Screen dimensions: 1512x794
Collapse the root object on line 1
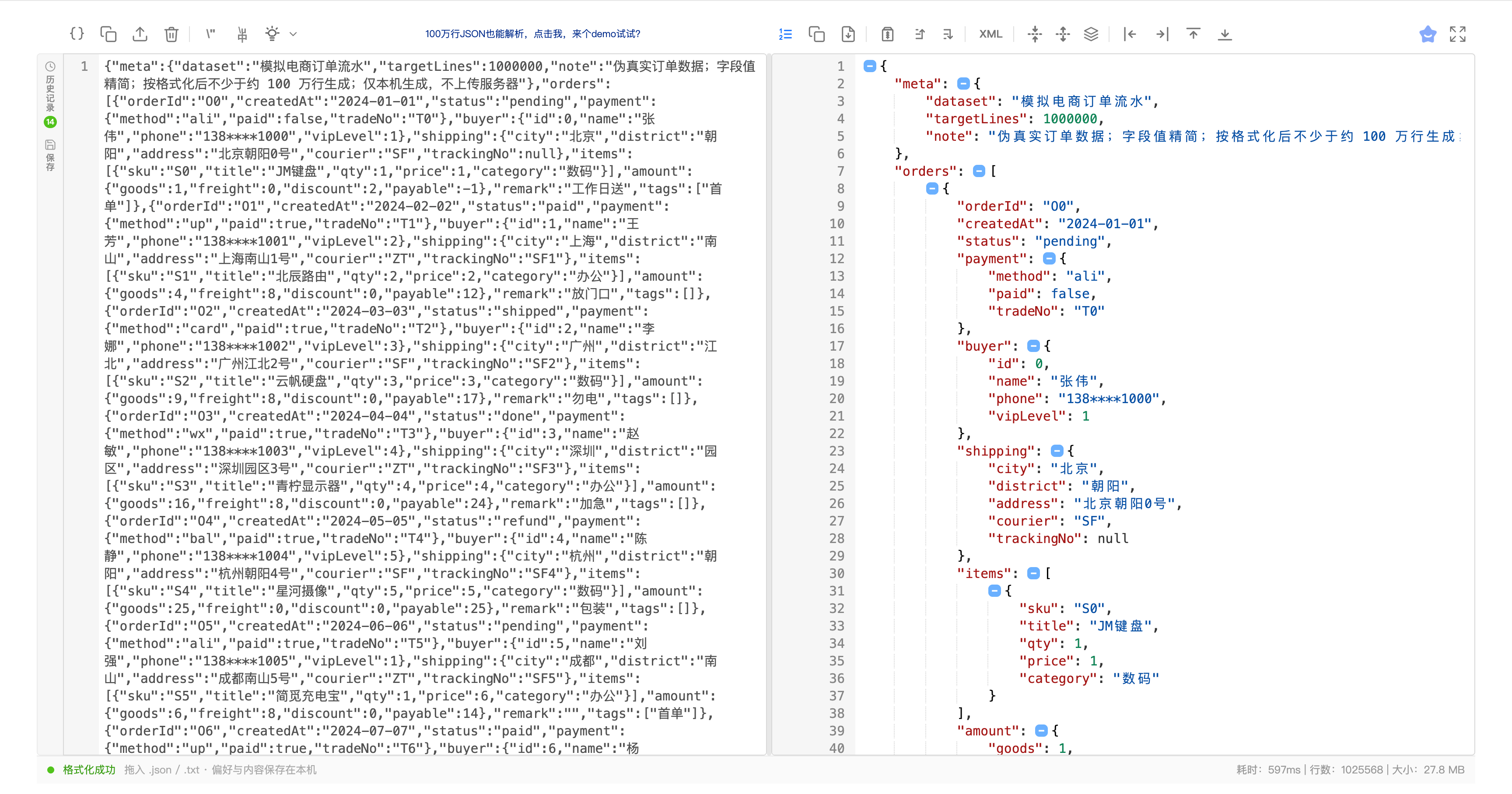click(x=869, y=66)
